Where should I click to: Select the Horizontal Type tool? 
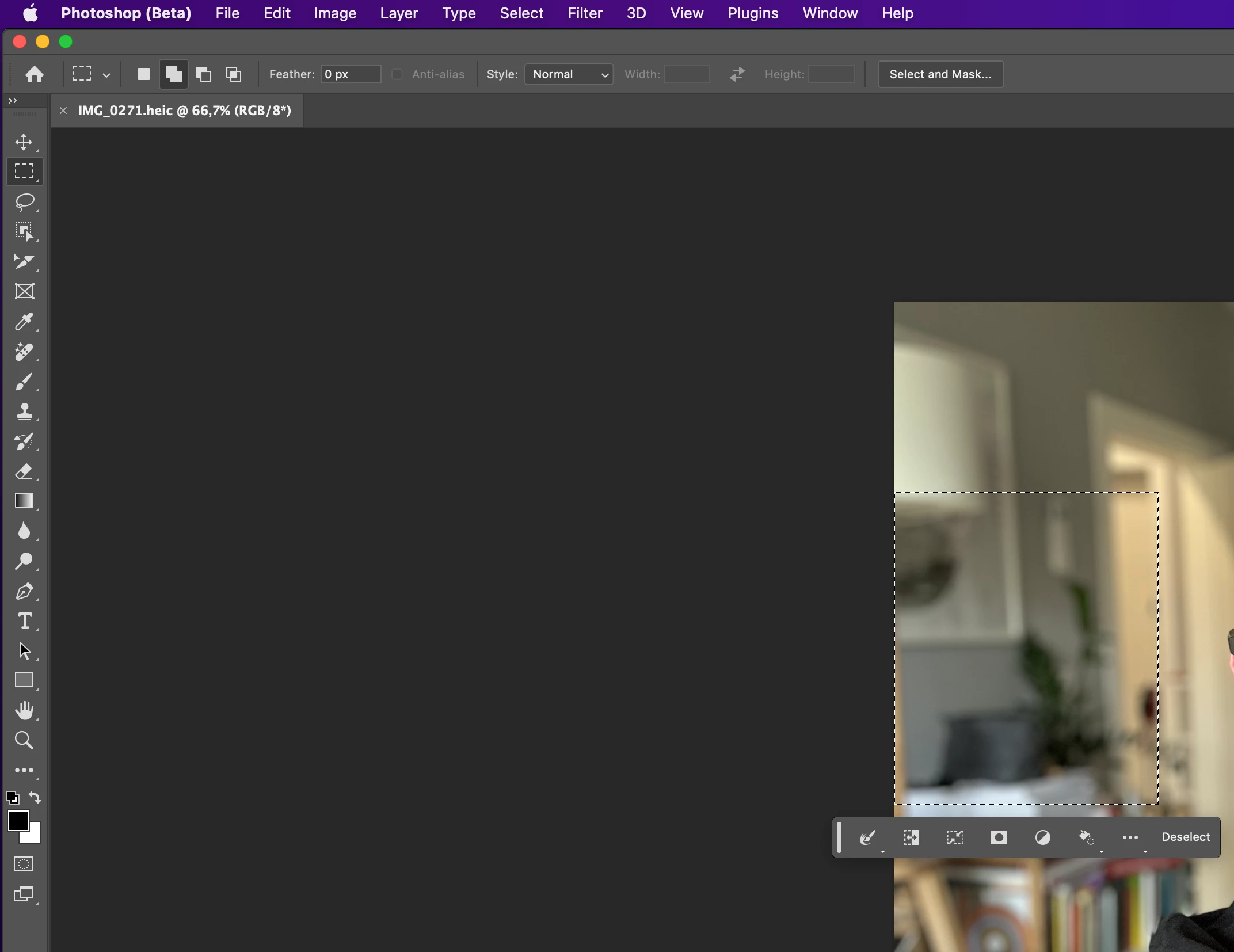[24, 621]
